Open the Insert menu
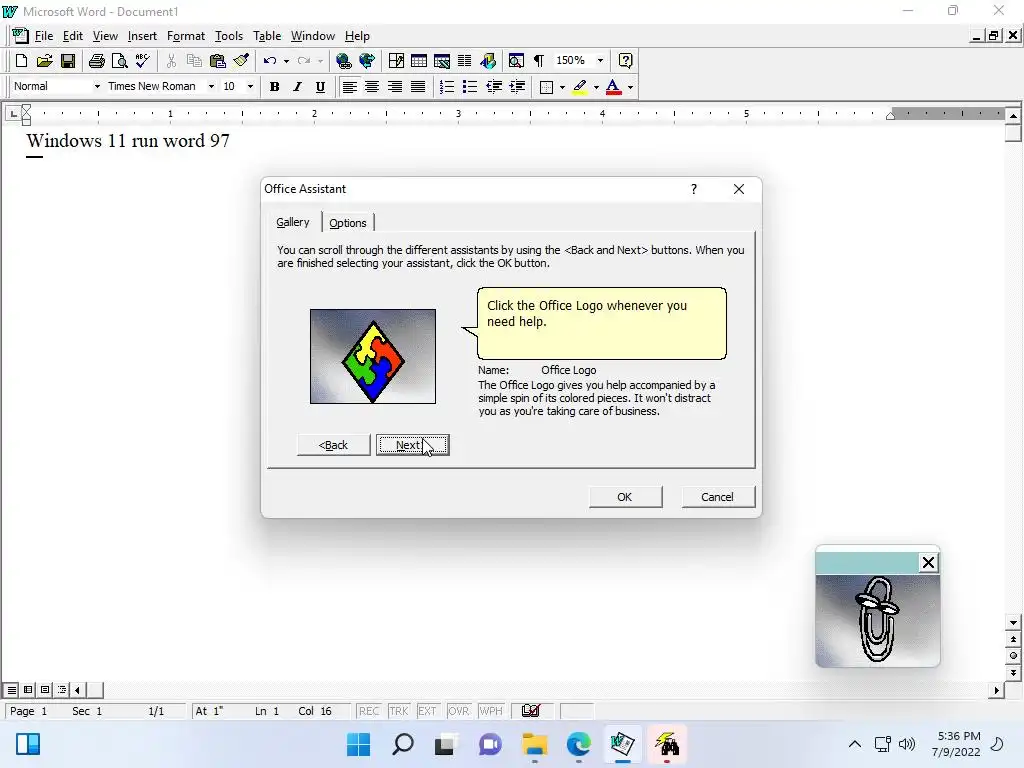 142,36
